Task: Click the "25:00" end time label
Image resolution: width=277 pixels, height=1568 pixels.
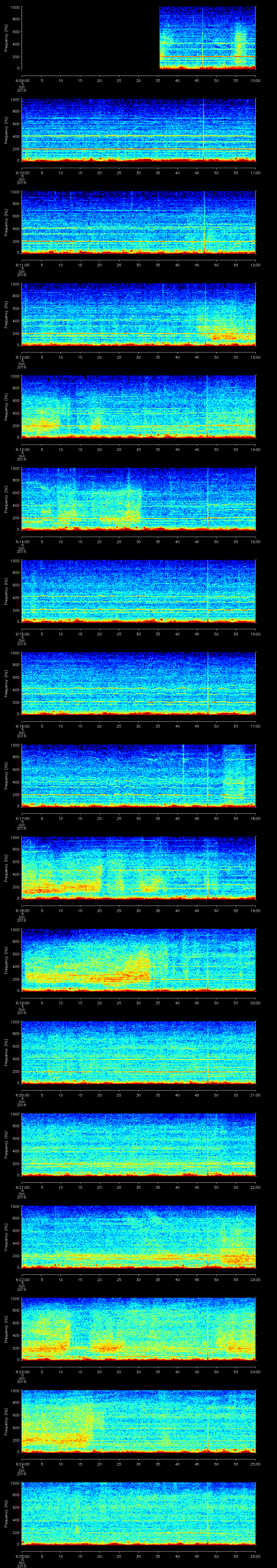Action: point(256,1463)
